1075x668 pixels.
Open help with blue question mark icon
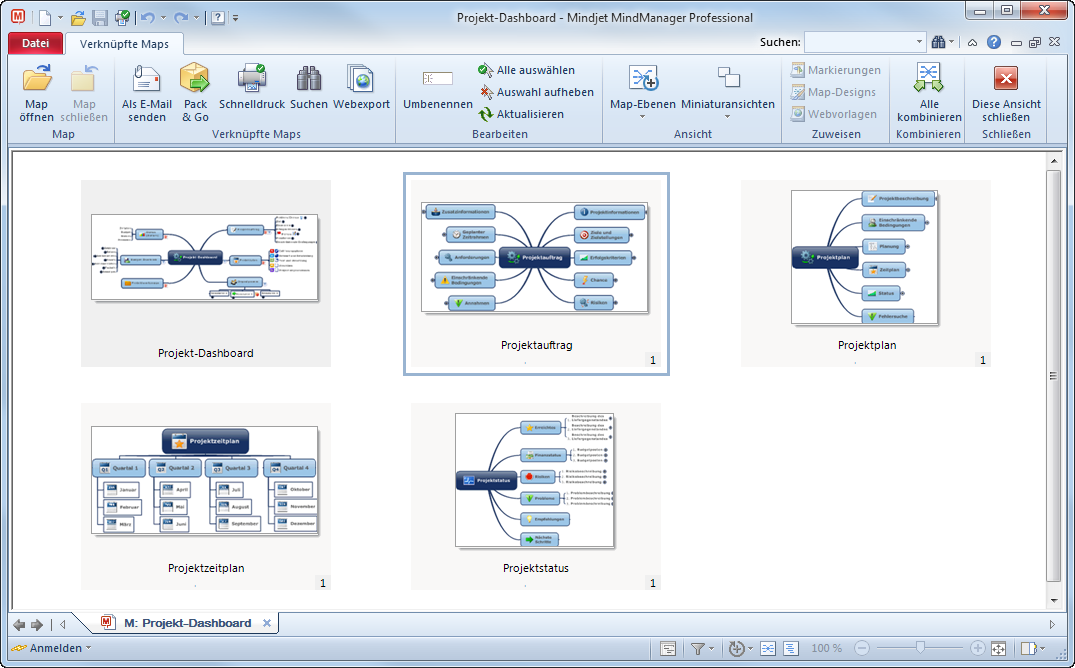tap(993, 43)
